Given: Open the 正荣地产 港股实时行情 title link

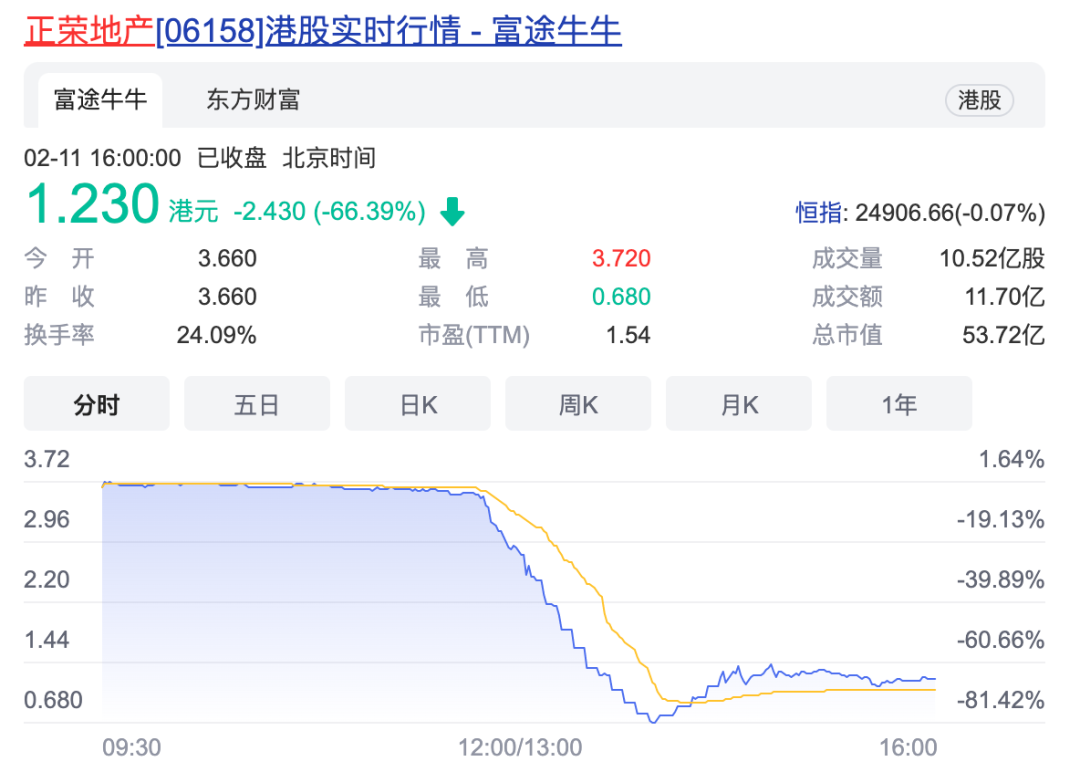Looking at the screenshot, I should tap(322, 30).
